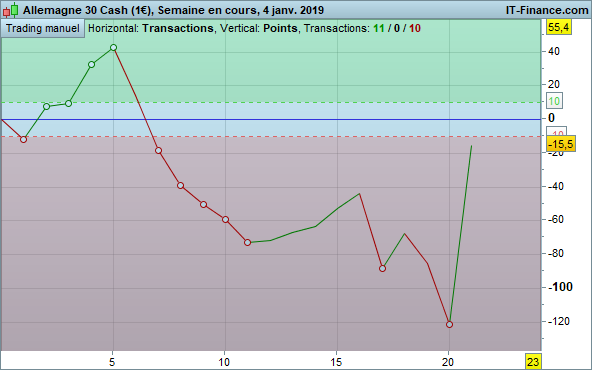Viewport: 592px width, 370px height.
Task: Click the Semaine en cours period text
Action: 208,10
